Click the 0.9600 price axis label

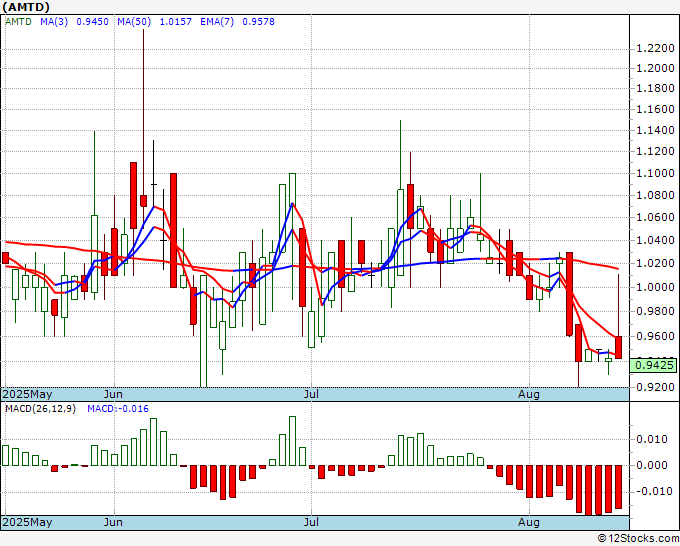point(655,336)
